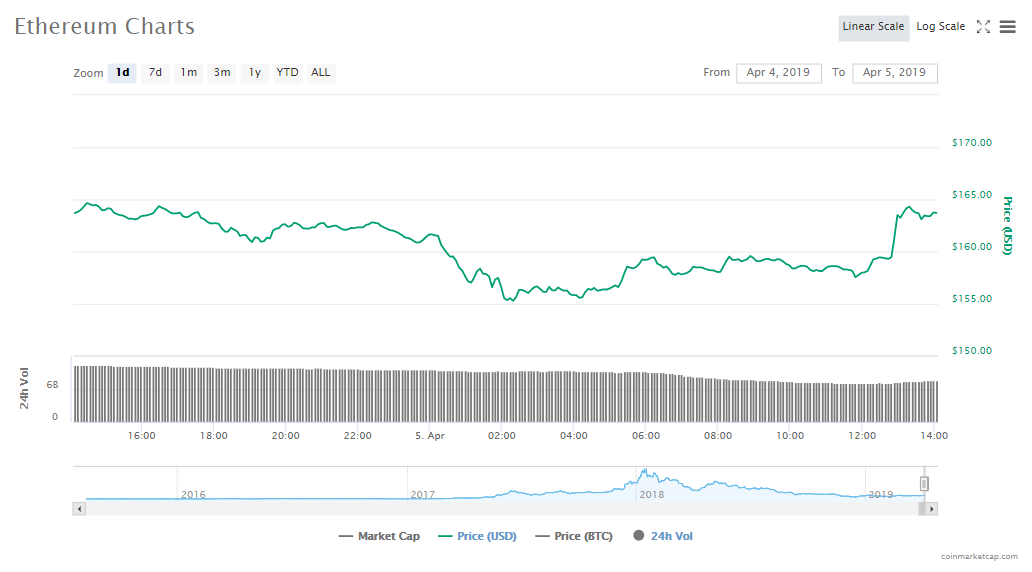Click the From date field

click(x=778, y=73)
